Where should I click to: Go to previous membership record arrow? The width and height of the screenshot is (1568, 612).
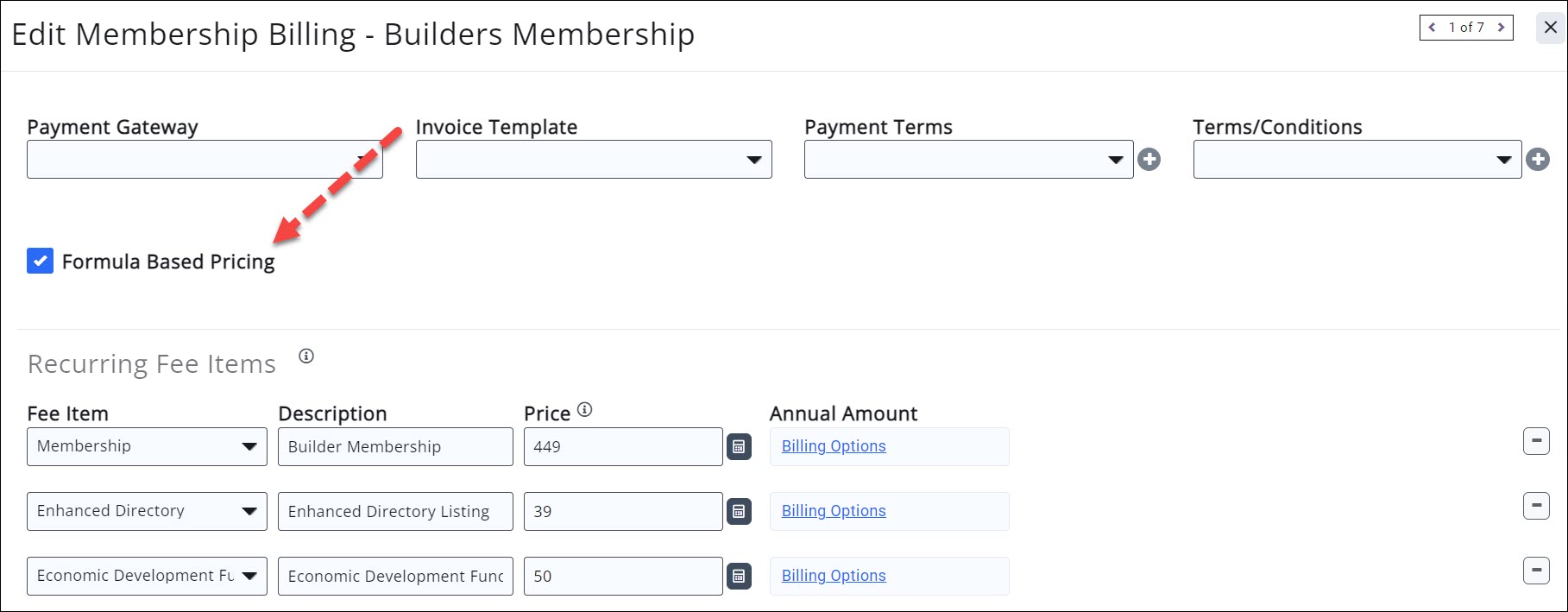1433,28
